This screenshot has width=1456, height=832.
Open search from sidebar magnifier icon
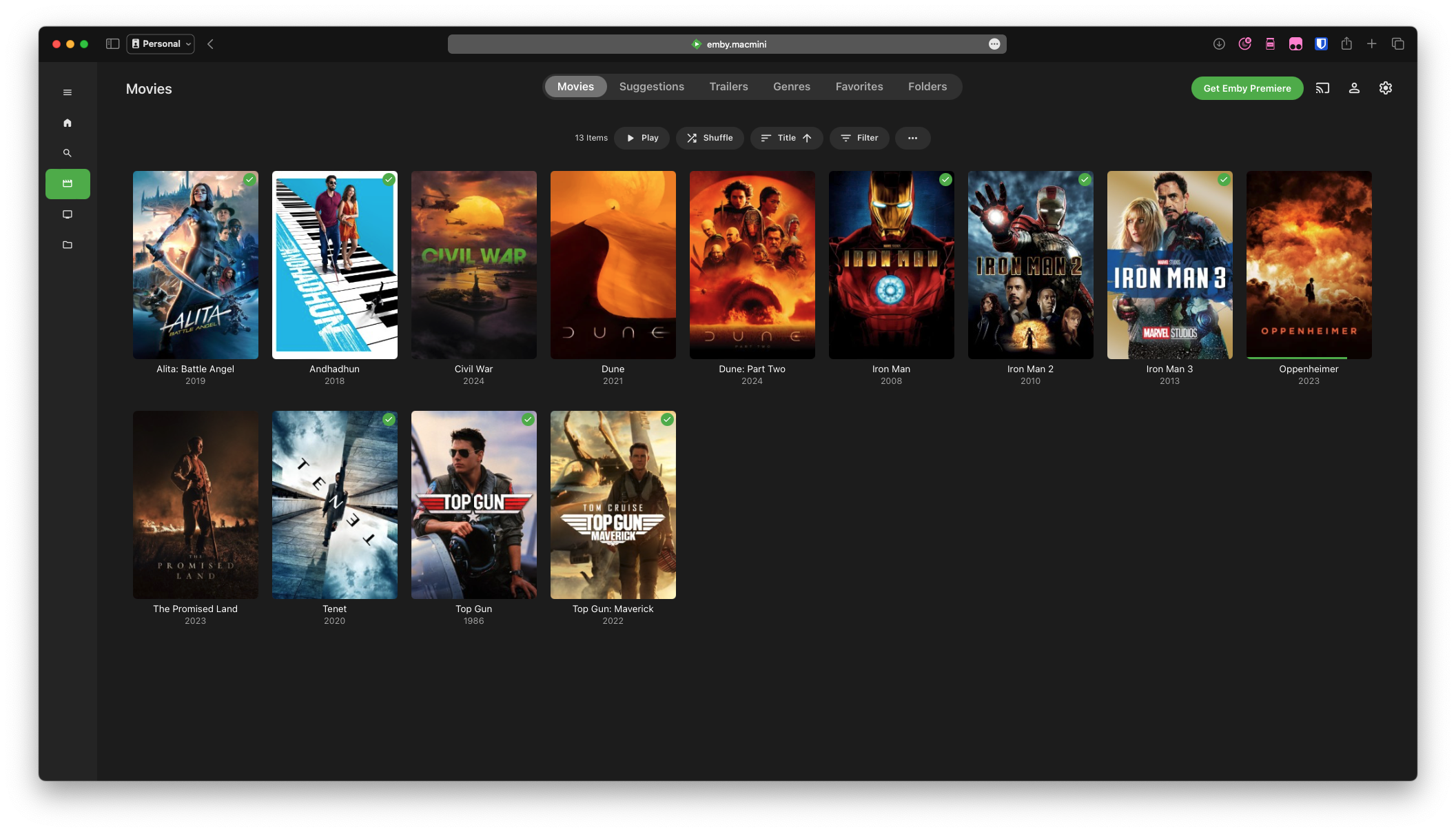pos(68,153)
